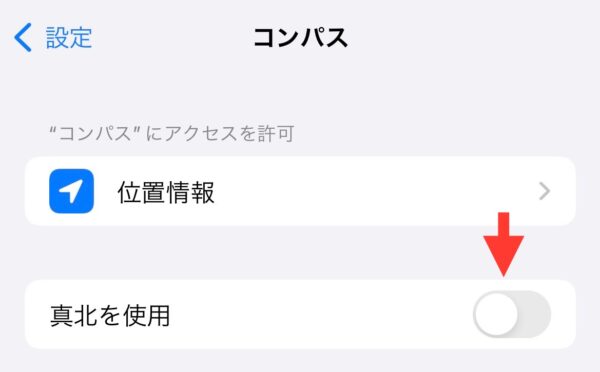Click the 設定 back button text in the navigation bar

(69, 38)
